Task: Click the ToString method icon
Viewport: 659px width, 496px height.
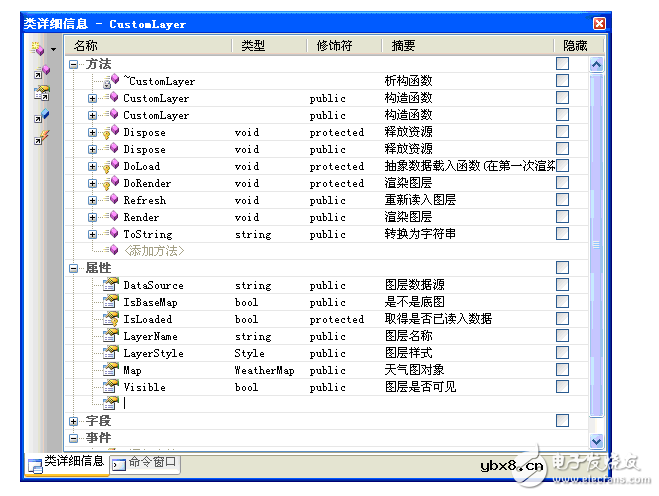Action: pyautogui.click(x=112, y=233)
